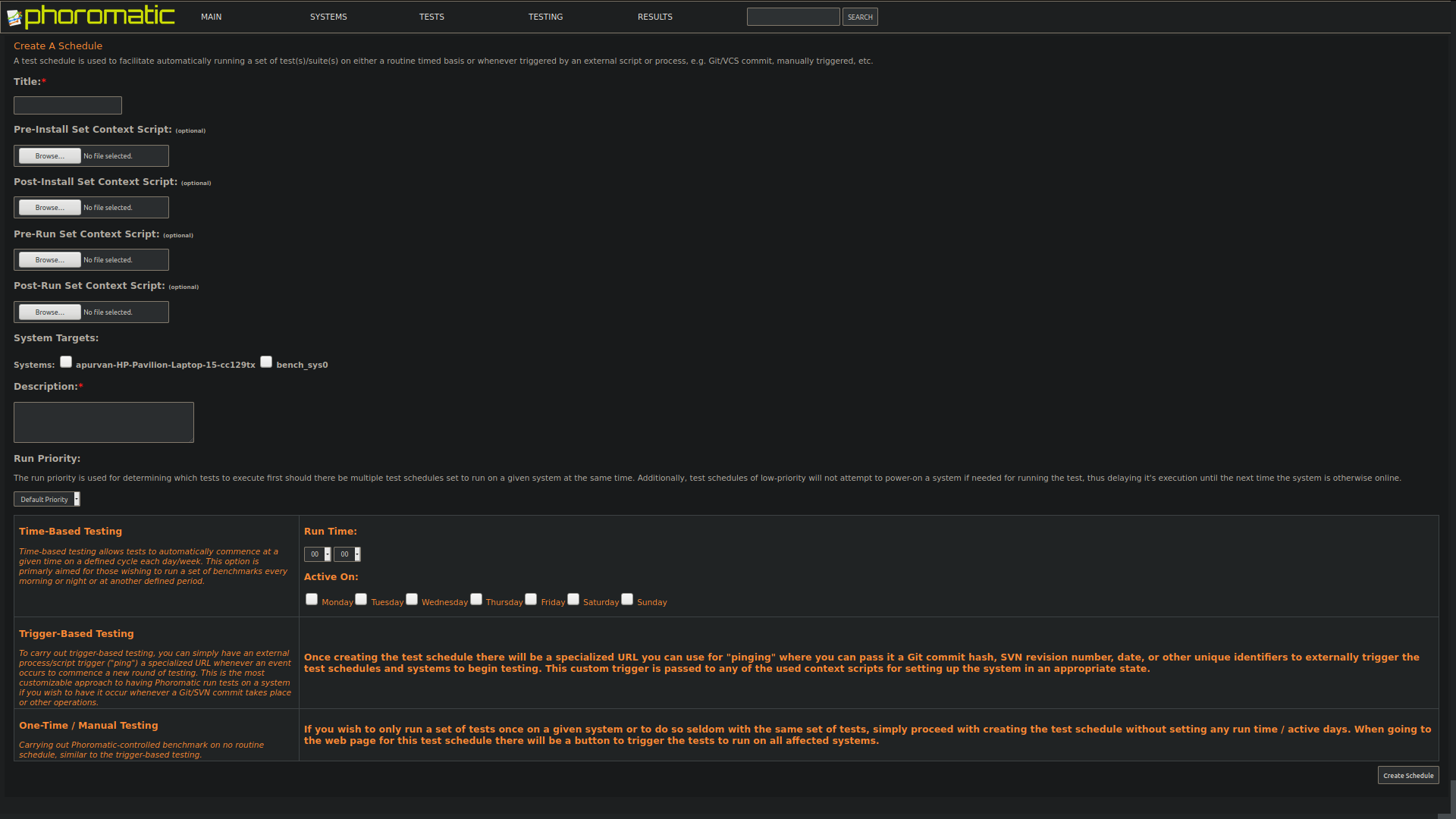Enable the Sunday checkbox
This screenshot has height=819, width=1456.
[x=627, y=599]
